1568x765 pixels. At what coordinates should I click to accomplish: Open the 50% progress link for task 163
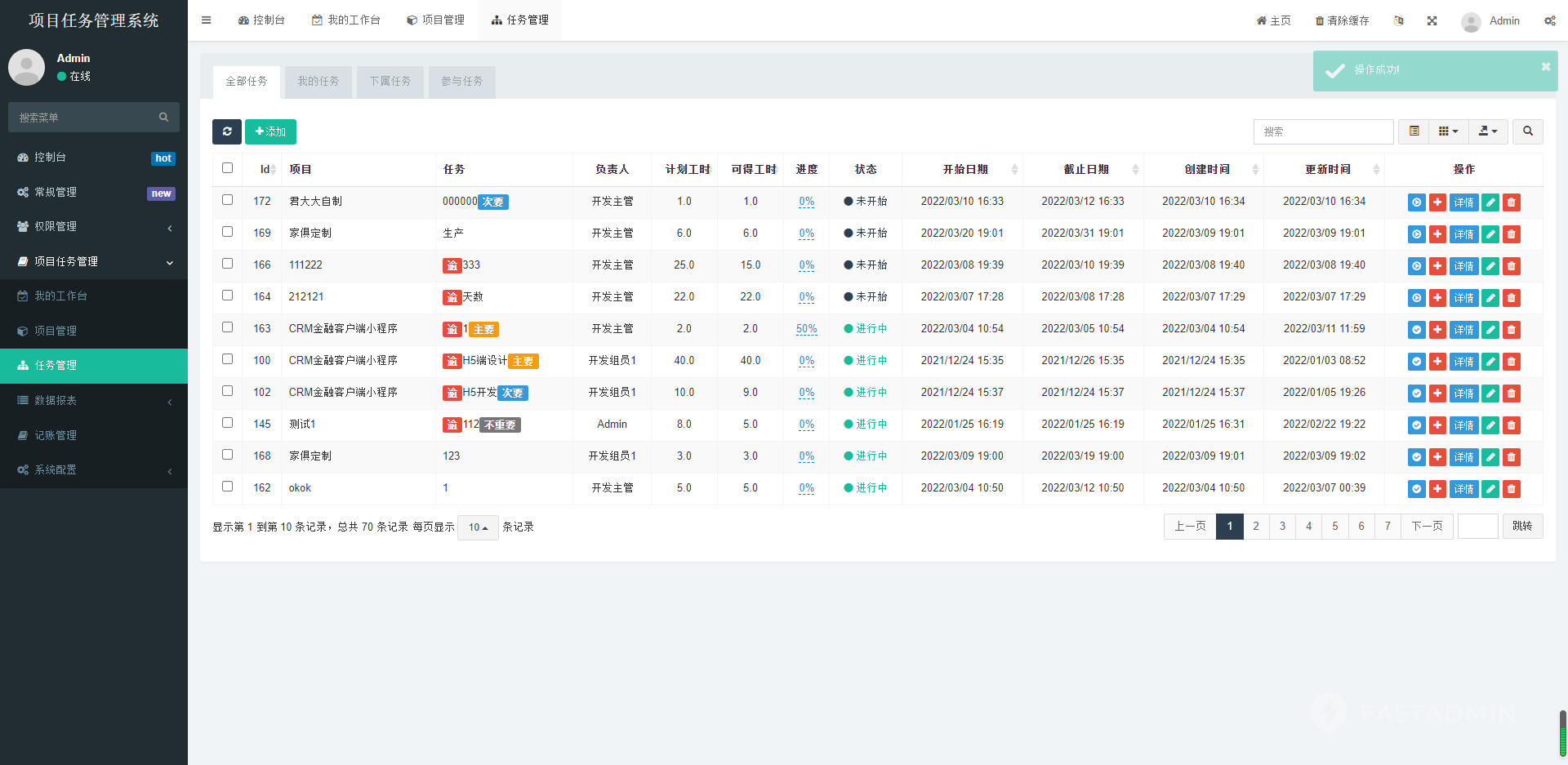click(x=806, y=328)
